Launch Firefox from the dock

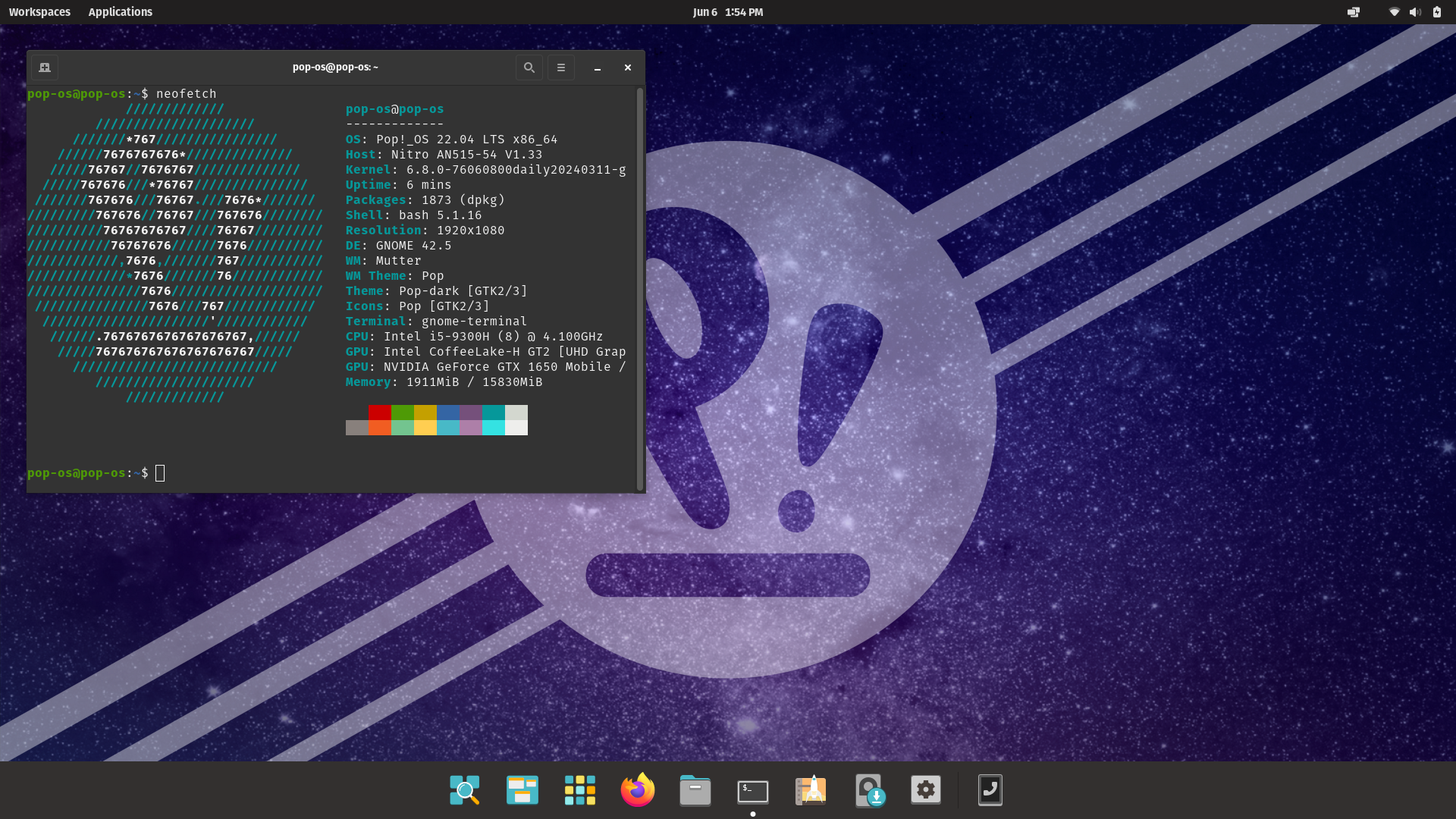point(638,790)
